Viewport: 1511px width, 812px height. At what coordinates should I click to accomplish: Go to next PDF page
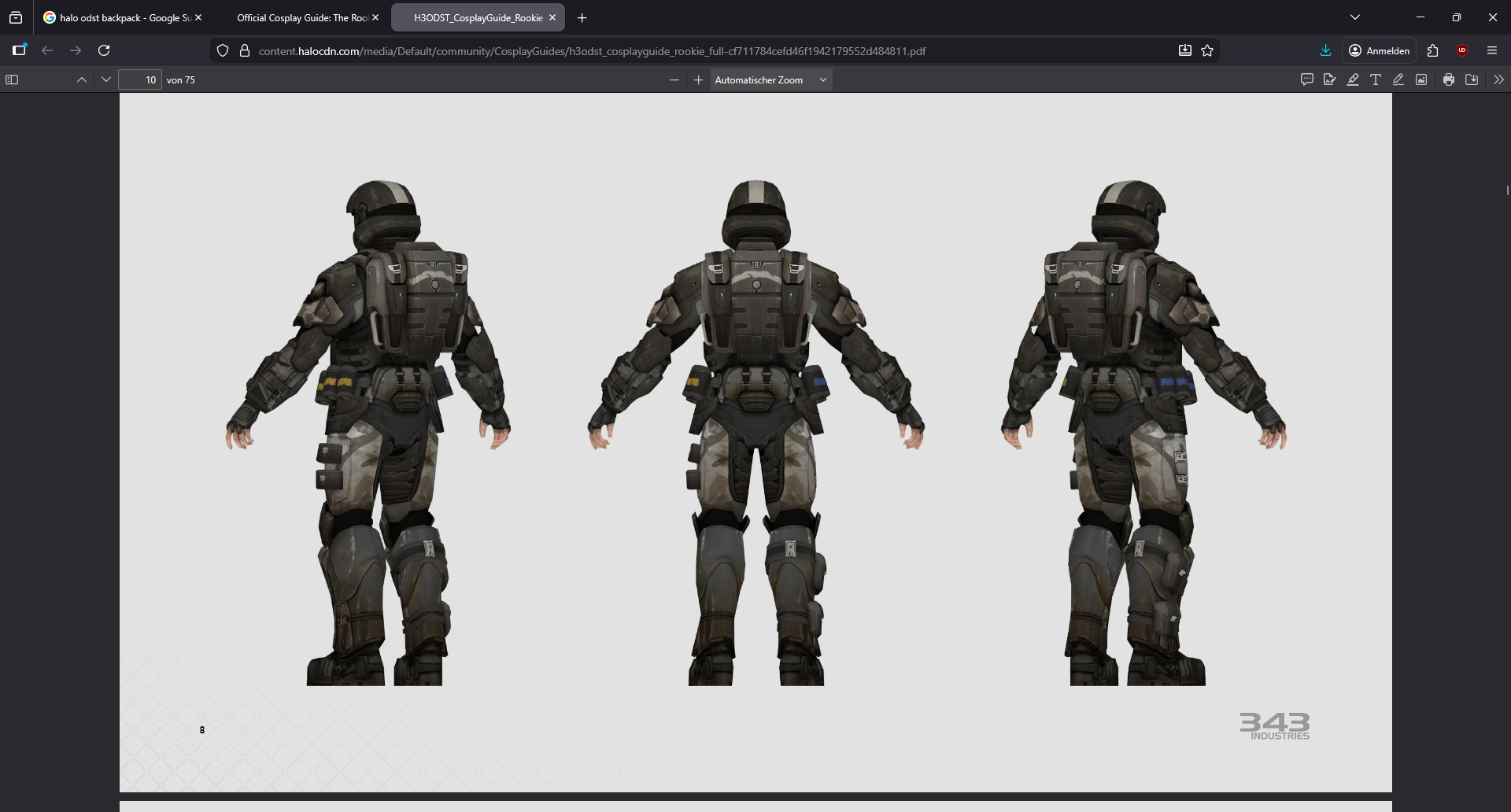(x=106, y=79)
